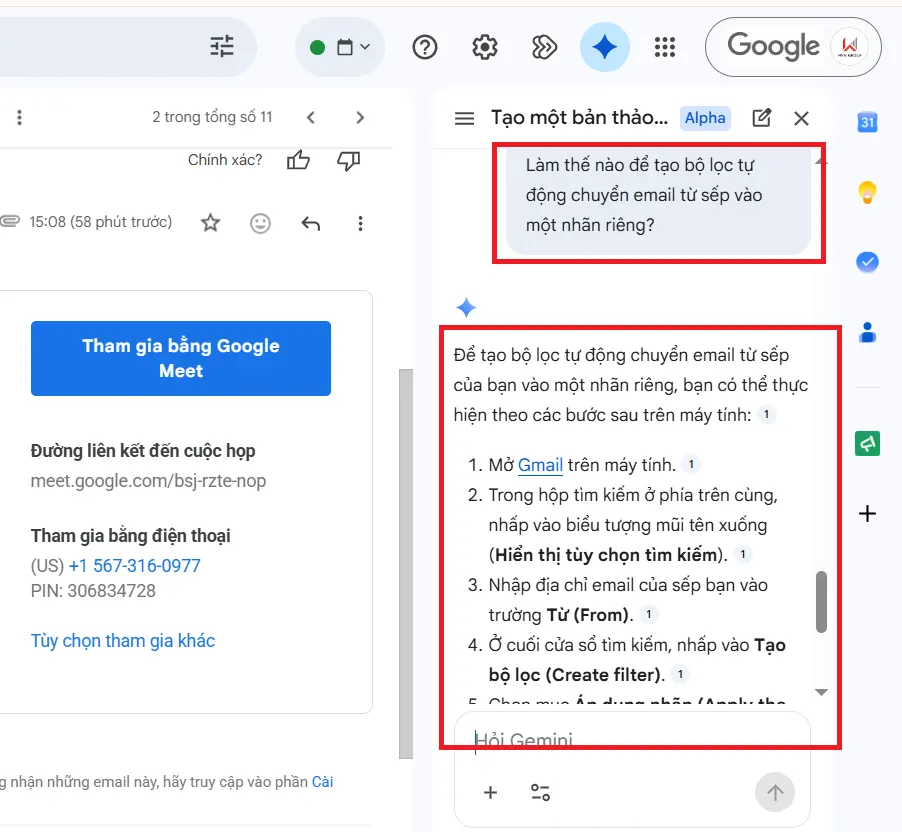Reply to the email
Viewport: 902px width, 832px height.
pos(311,223)
